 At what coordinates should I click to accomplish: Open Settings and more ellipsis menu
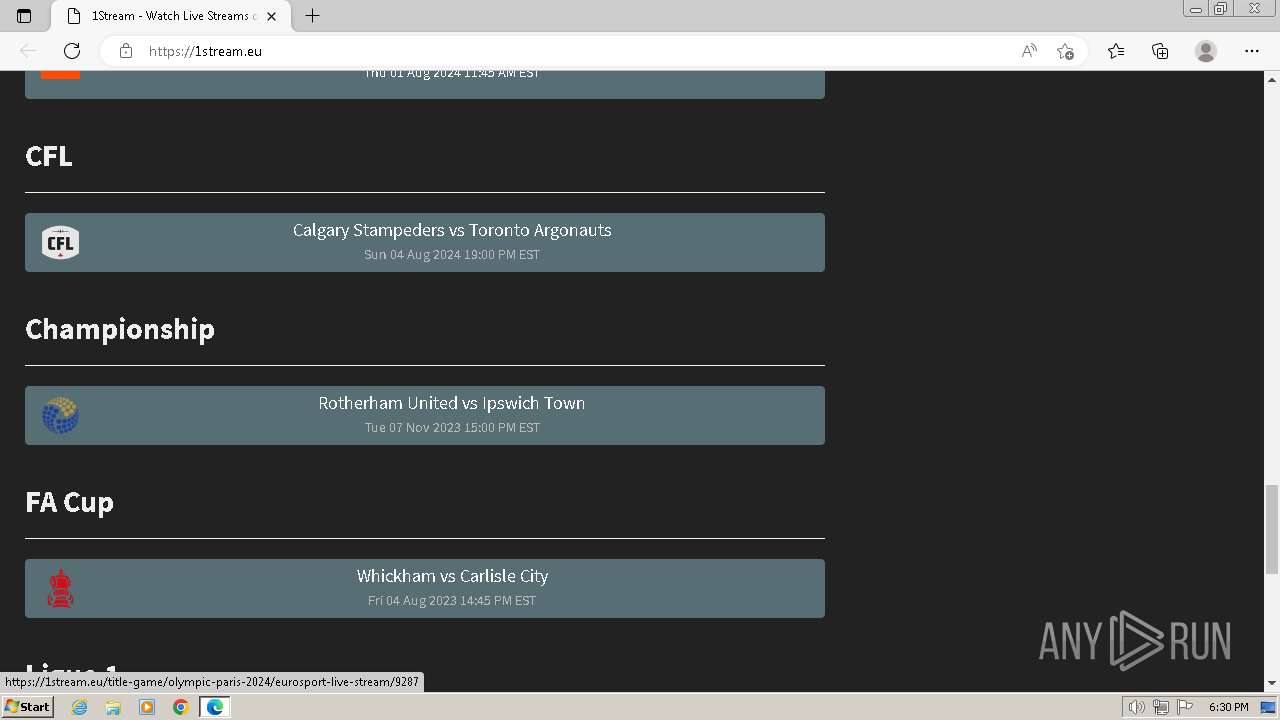click(x=1252, y=51)
